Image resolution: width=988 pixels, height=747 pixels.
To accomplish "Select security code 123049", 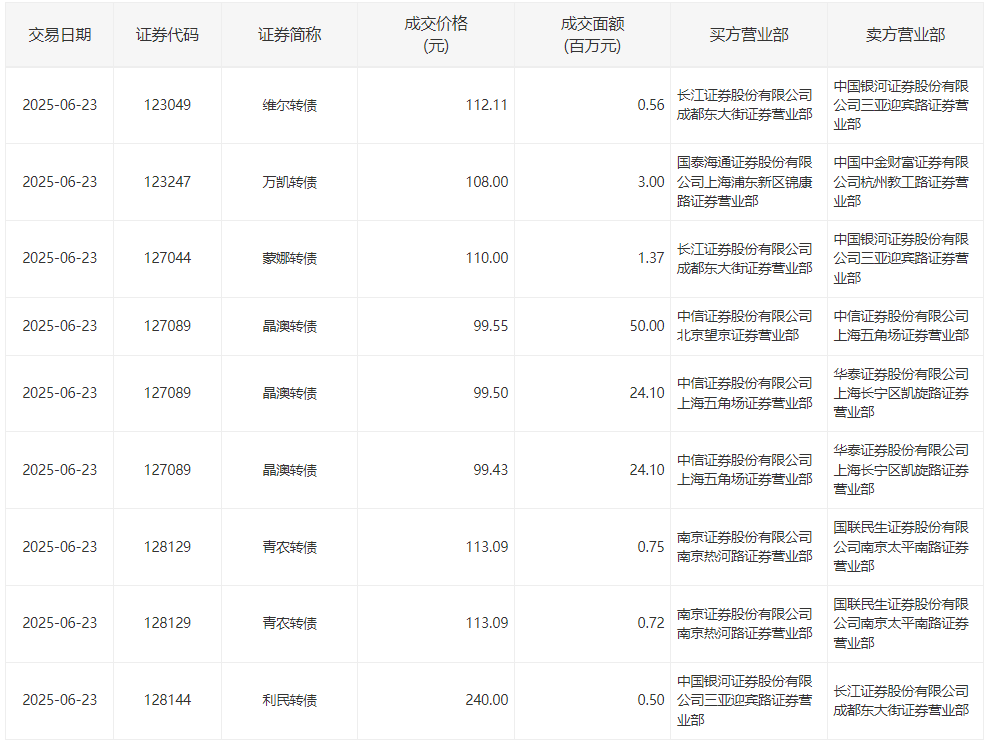I will pyautogui.click(x=167, y=105).
